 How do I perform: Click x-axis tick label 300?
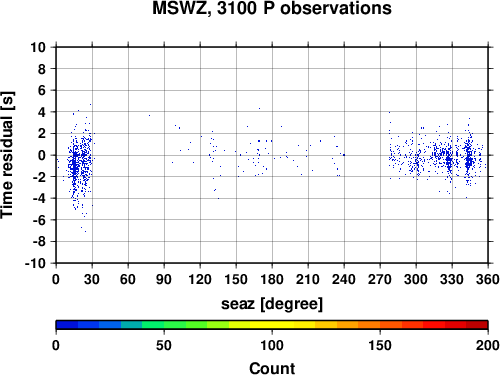click(416, 279)
